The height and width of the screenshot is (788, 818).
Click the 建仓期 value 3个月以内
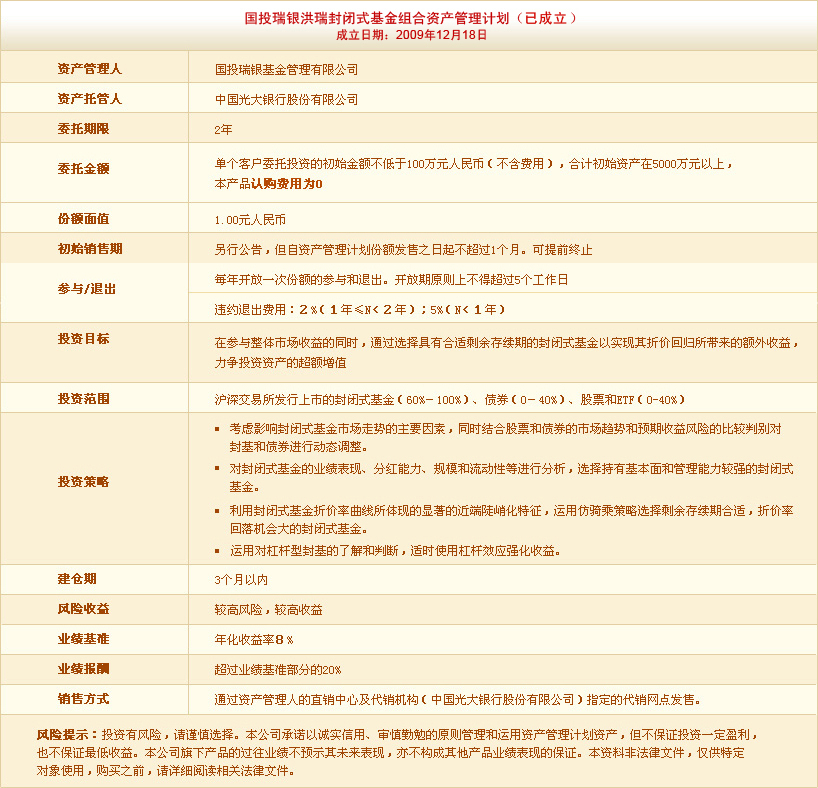tap(241, 579)
